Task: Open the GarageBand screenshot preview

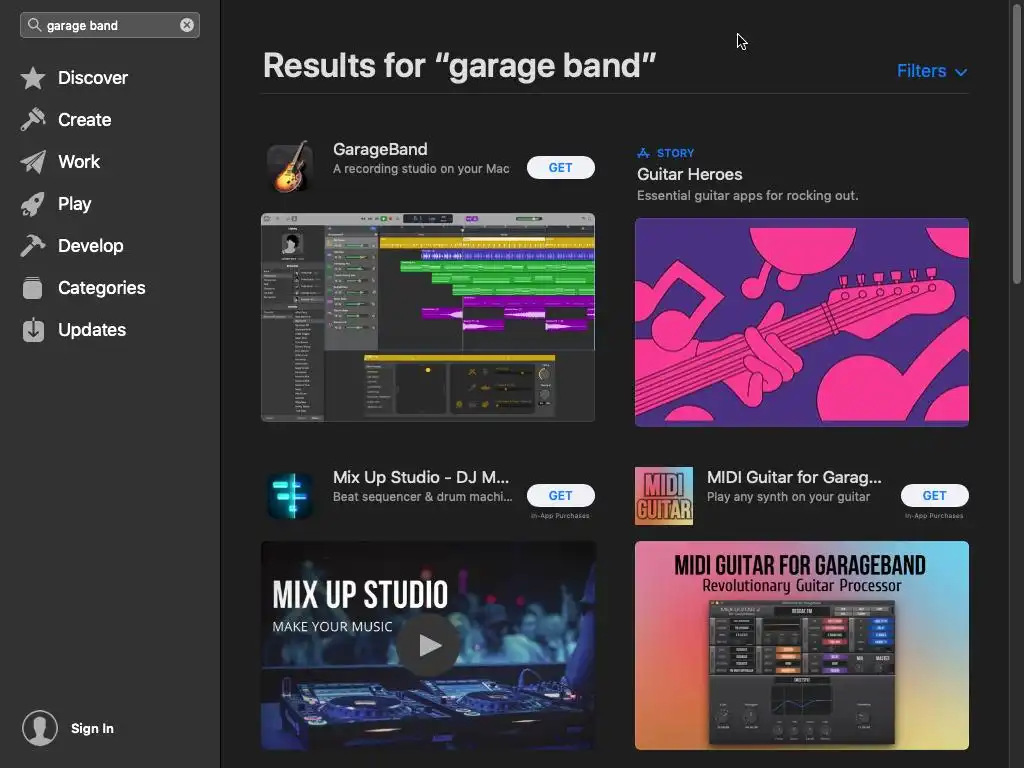Action: (x=428, y=317)
